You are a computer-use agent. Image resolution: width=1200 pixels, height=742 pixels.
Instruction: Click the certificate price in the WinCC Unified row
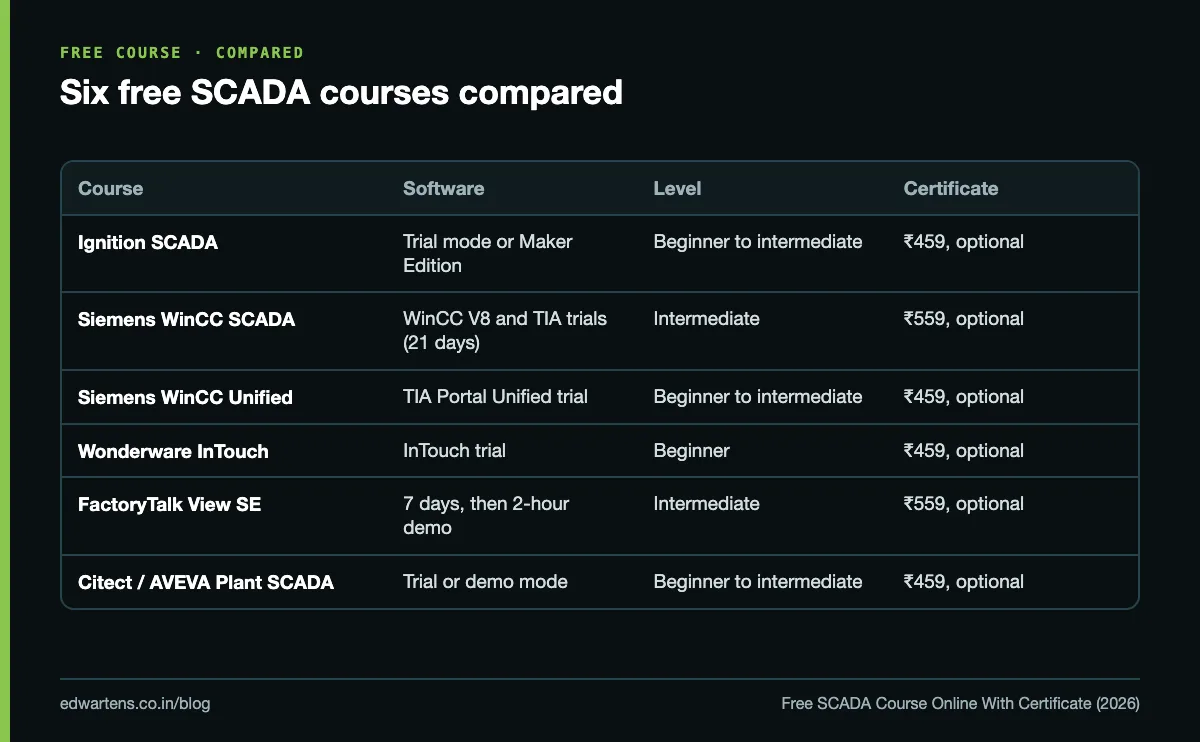pos(963,396)
